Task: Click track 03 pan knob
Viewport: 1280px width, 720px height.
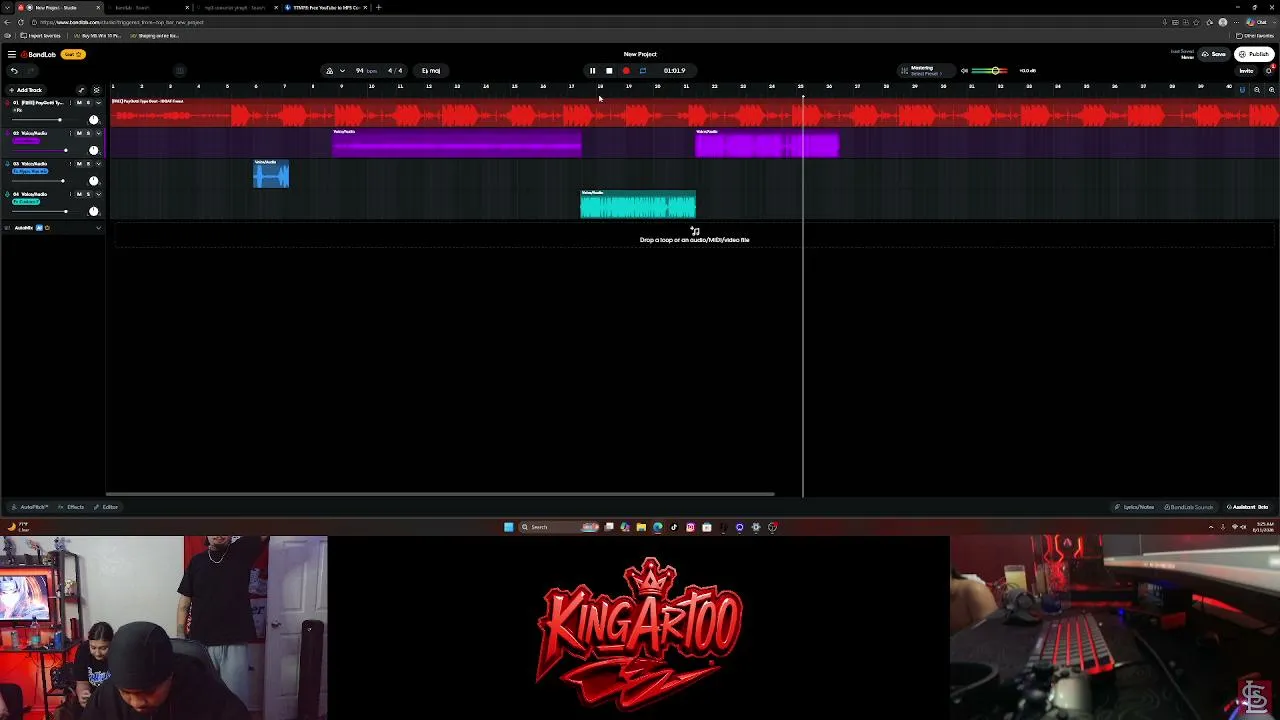Action: coord(94,181)
